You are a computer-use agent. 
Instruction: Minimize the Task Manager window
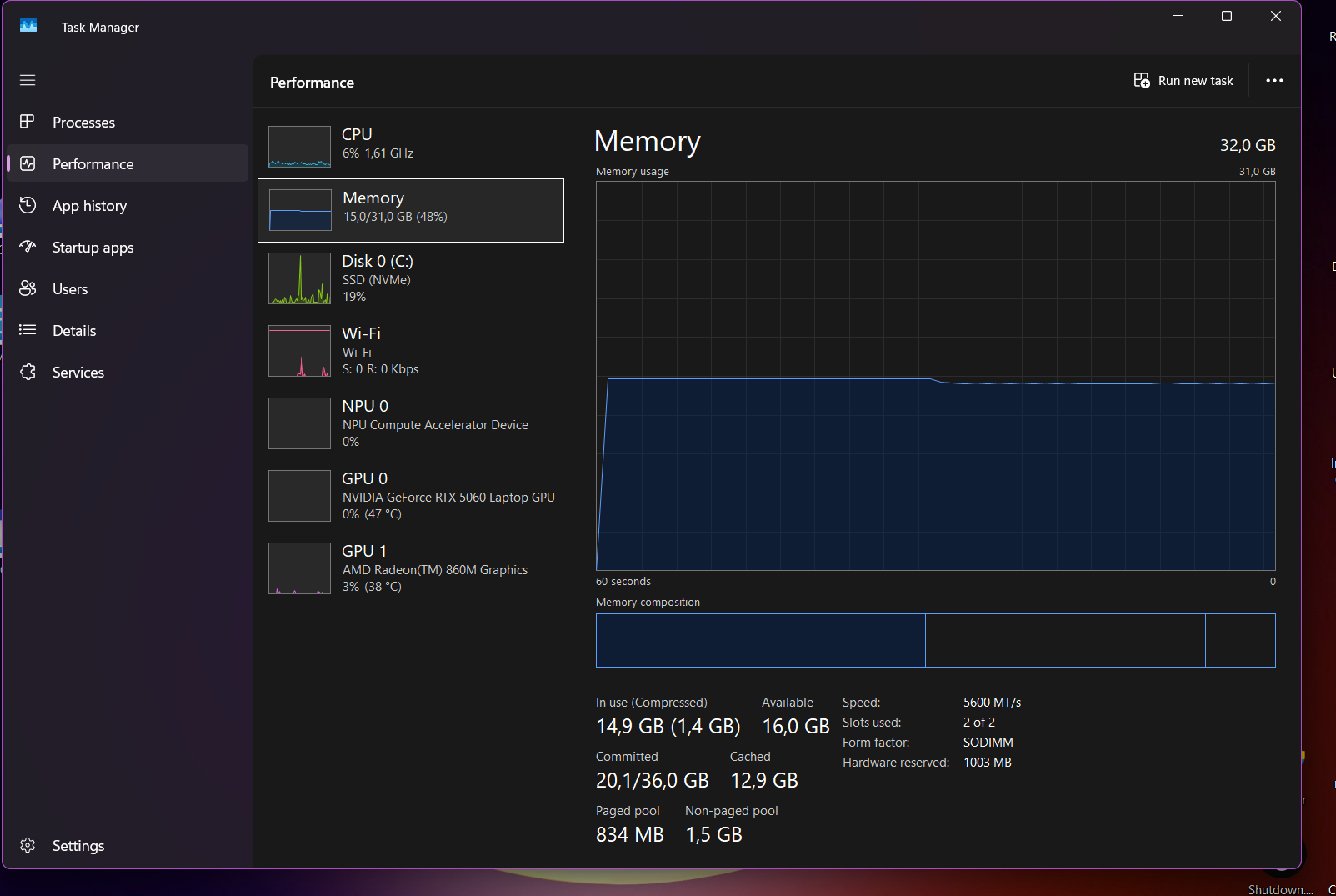click(x=1178, y=16)
